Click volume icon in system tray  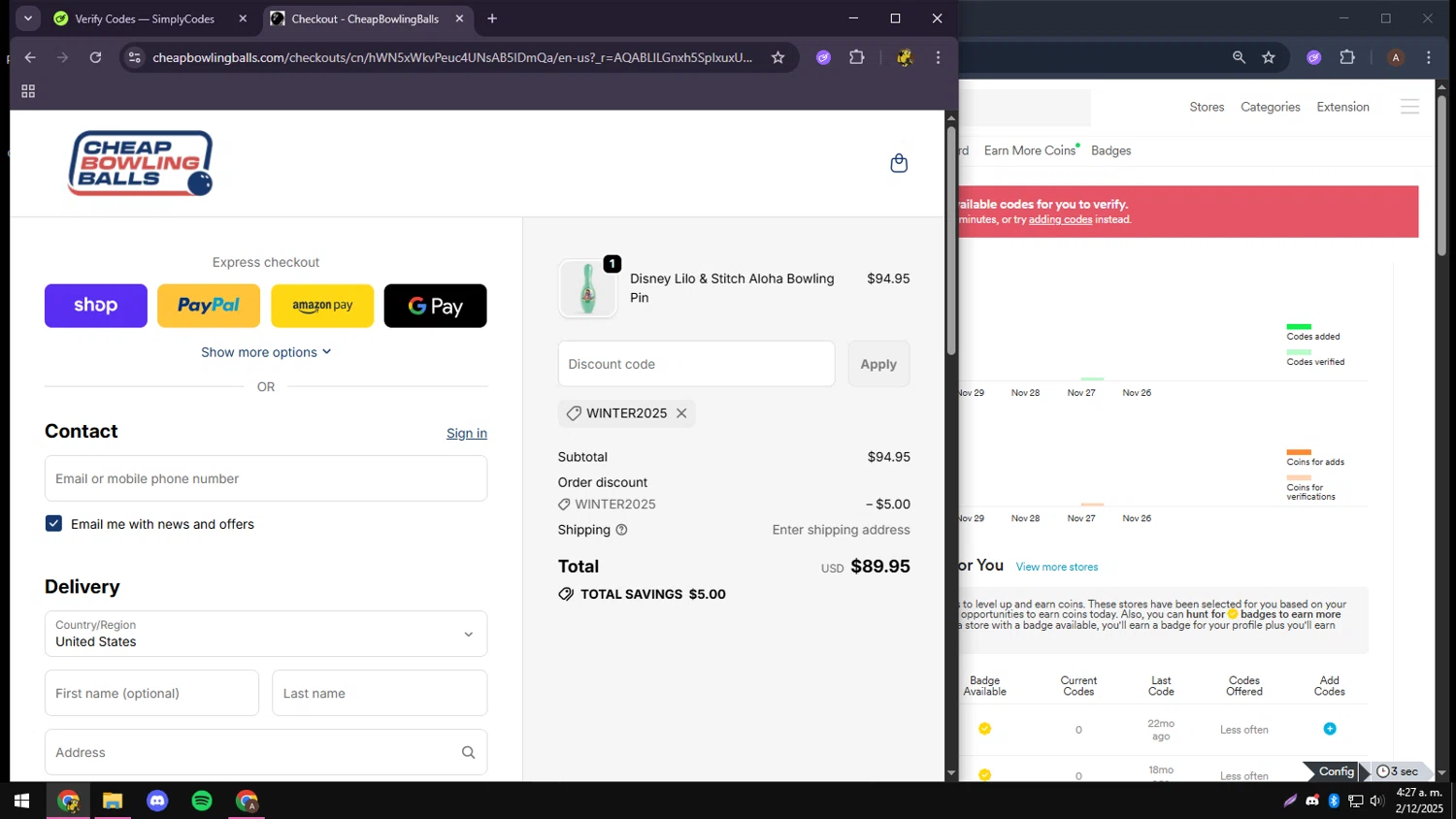tap(1376, 801)
